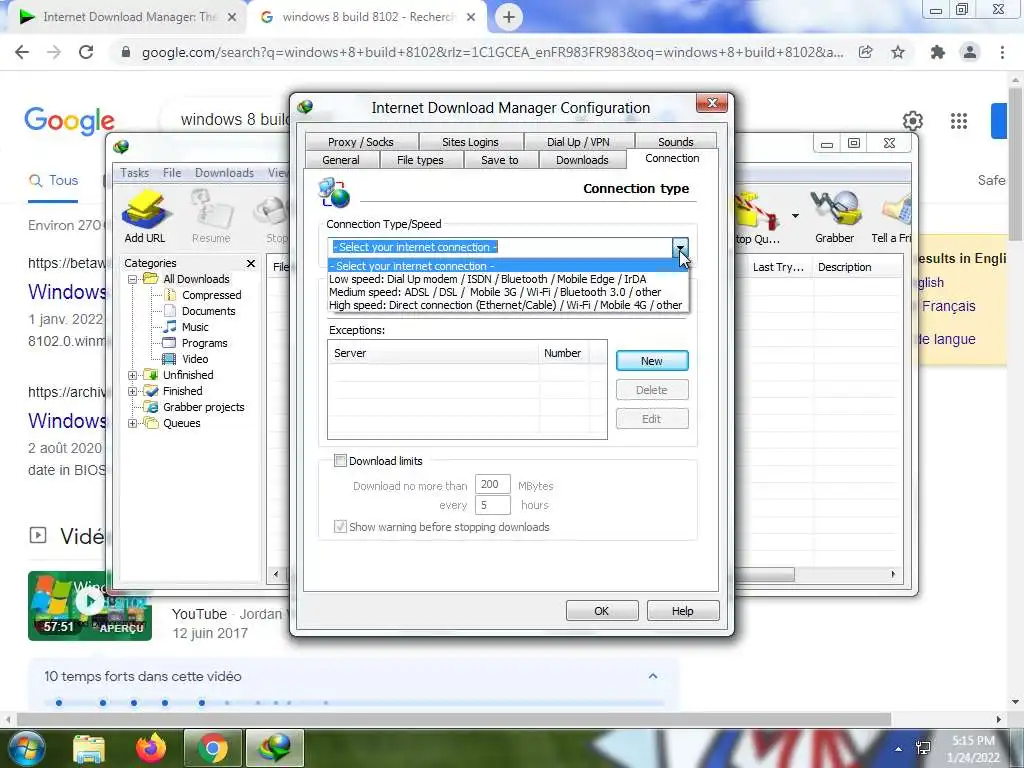Screen dimensions: 1024x768
Task: Click the Delete exceptions button
Action: 652,390
